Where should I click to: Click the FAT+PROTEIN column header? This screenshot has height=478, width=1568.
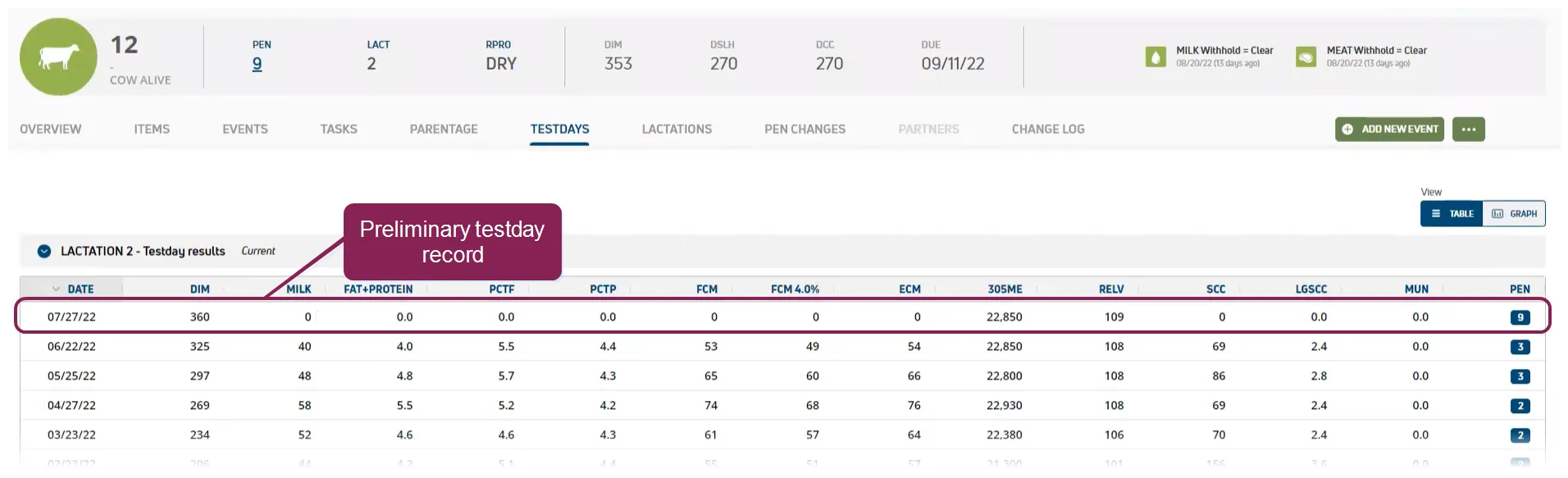(378, 289)
